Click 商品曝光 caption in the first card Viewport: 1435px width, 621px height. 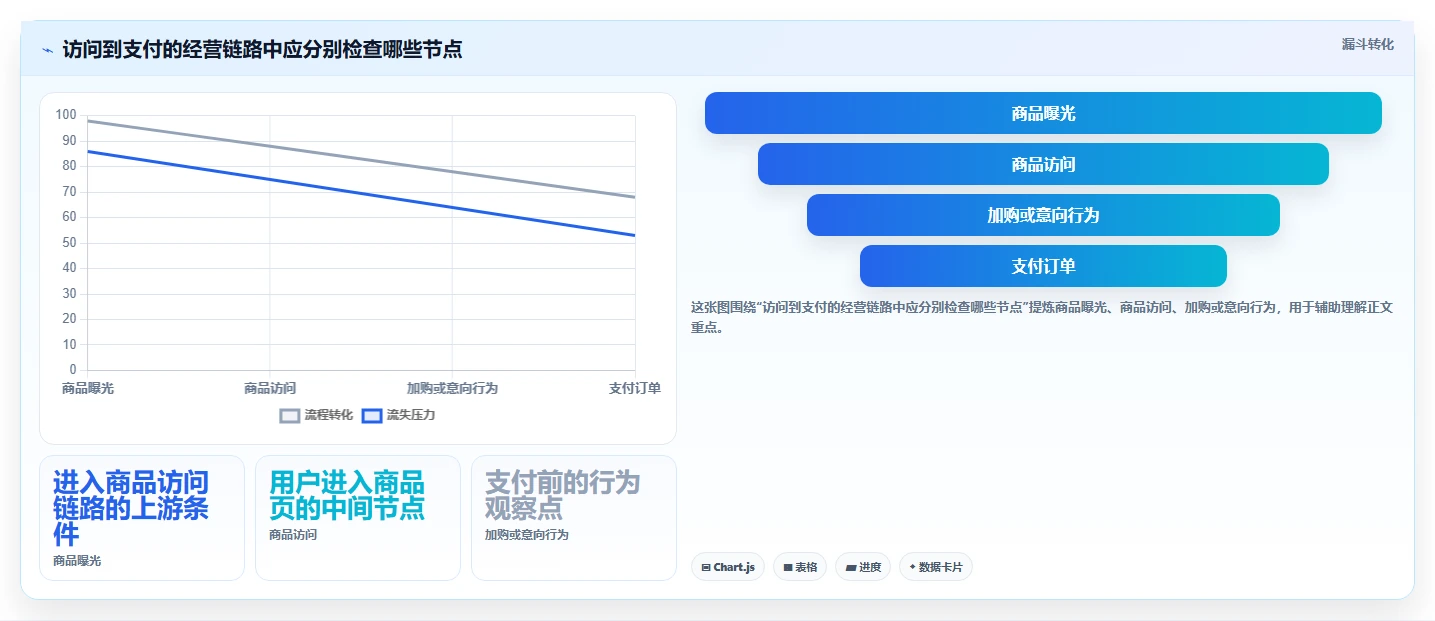77,561
